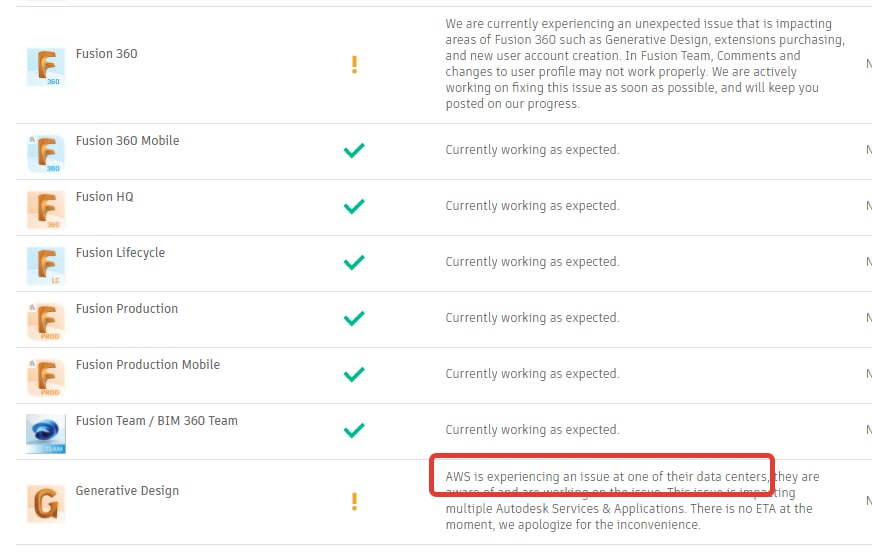The width and height of the screenshot is (872, 554).
Task: Click the green checkmark for Fusion HQ
Action: pos(354,206)
